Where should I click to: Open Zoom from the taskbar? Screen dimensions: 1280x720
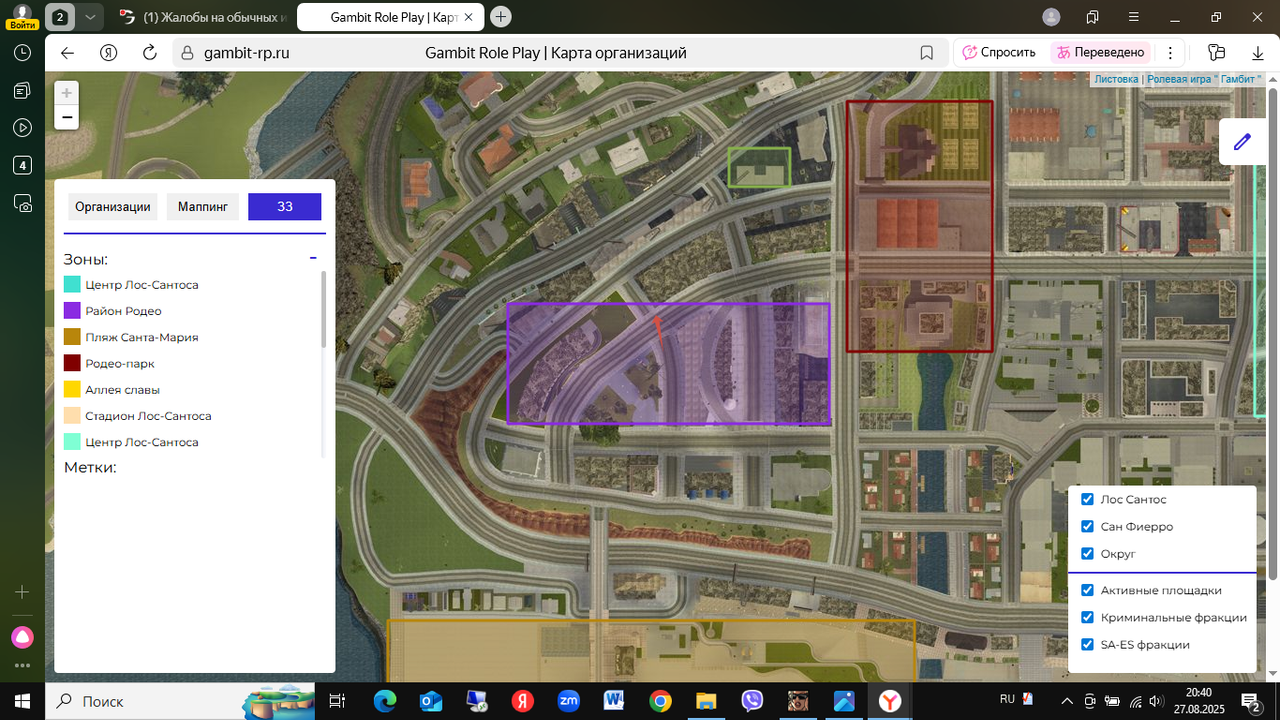[x=568, y=701]
